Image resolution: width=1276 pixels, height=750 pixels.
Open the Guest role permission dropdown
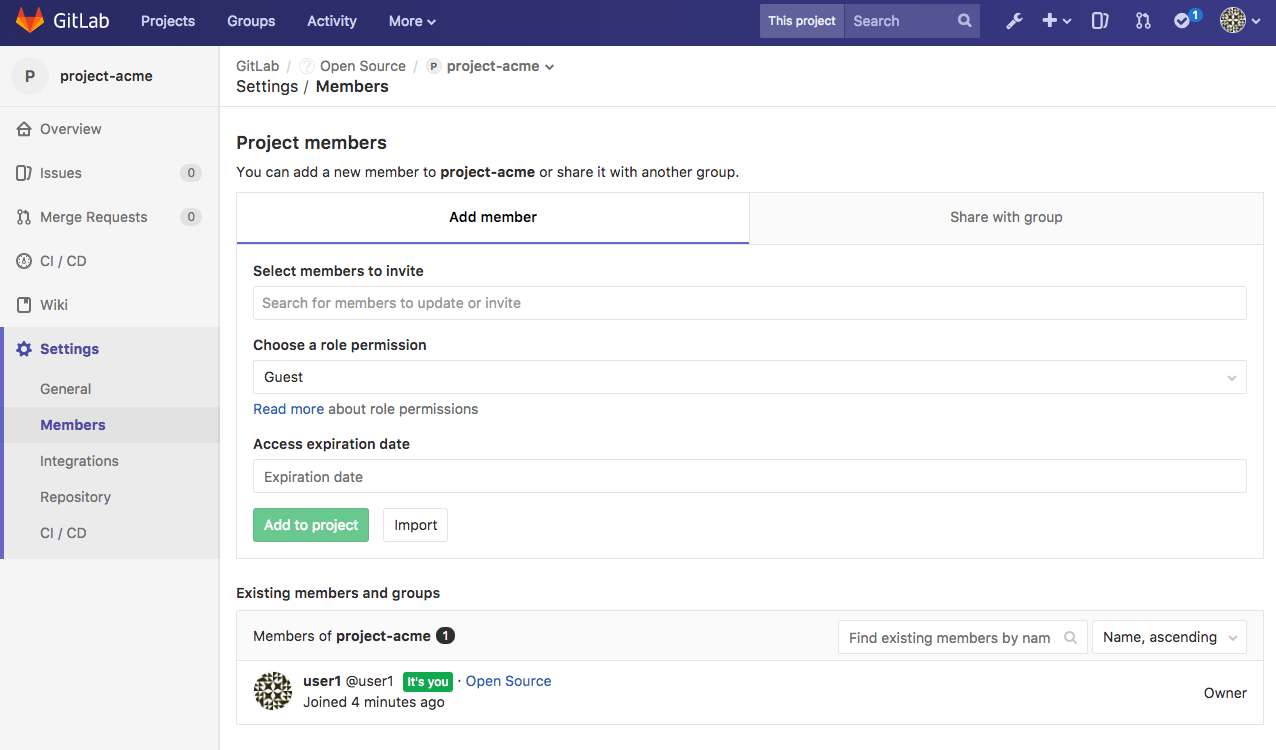click(749, 377)
